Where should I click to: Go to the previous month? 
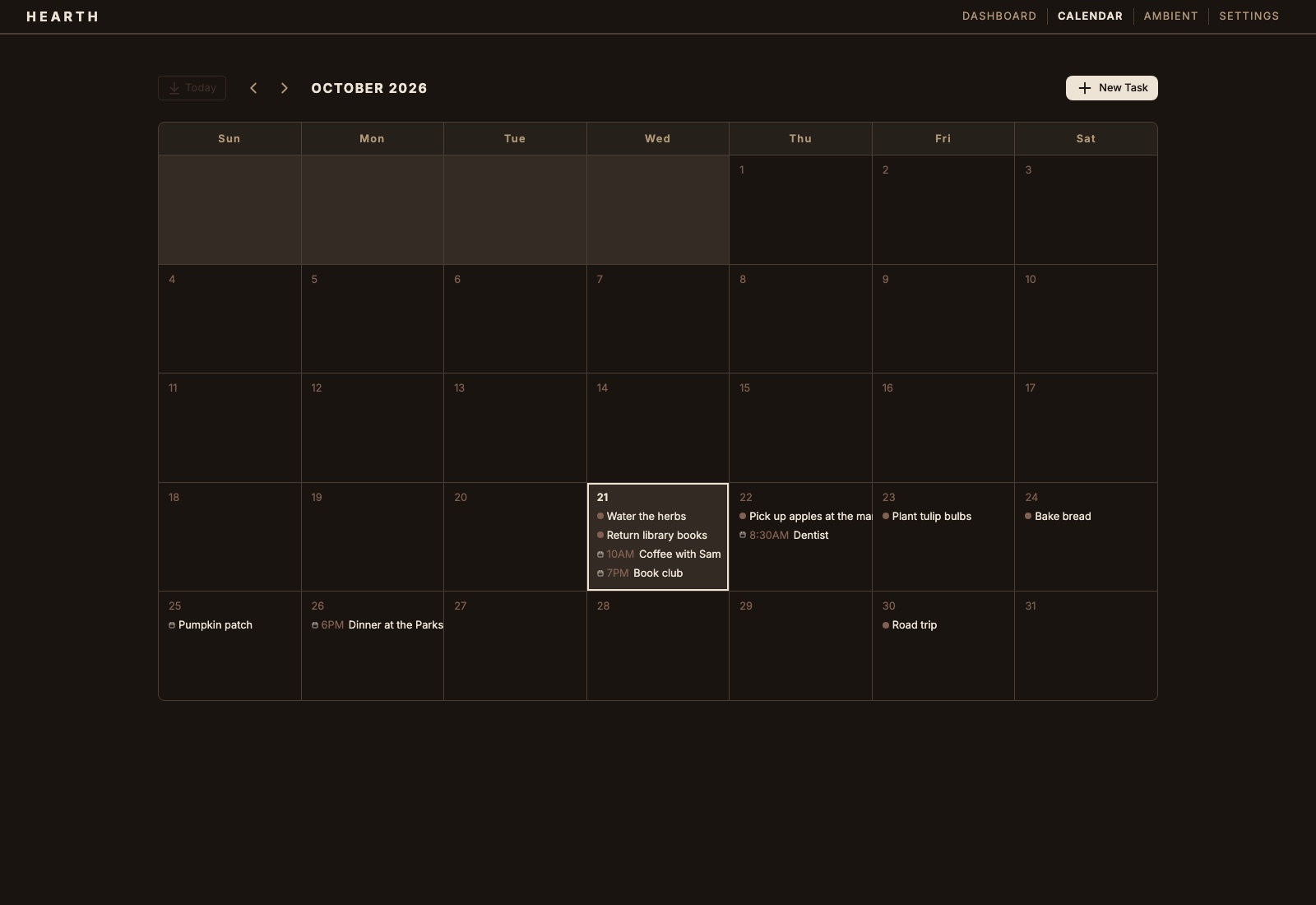point(253,88)
